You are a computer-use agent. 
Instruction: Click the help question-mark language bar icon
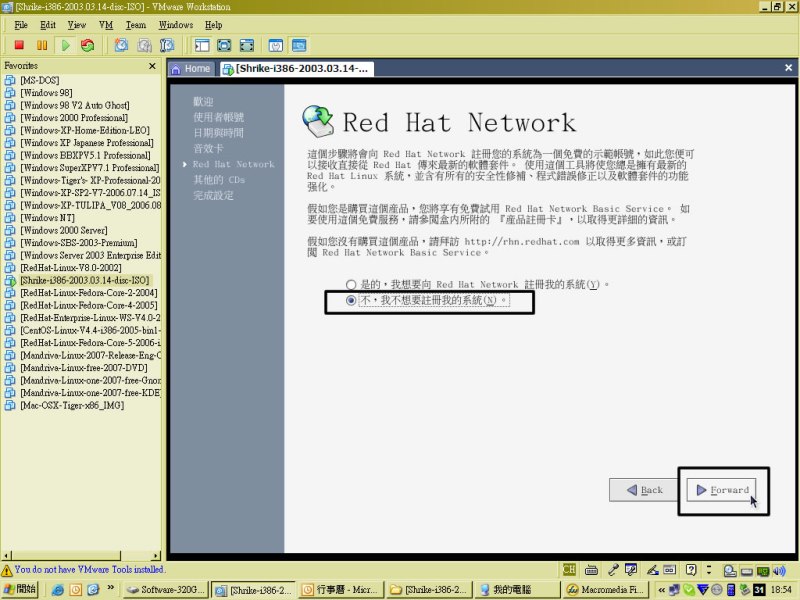[691, 570]
